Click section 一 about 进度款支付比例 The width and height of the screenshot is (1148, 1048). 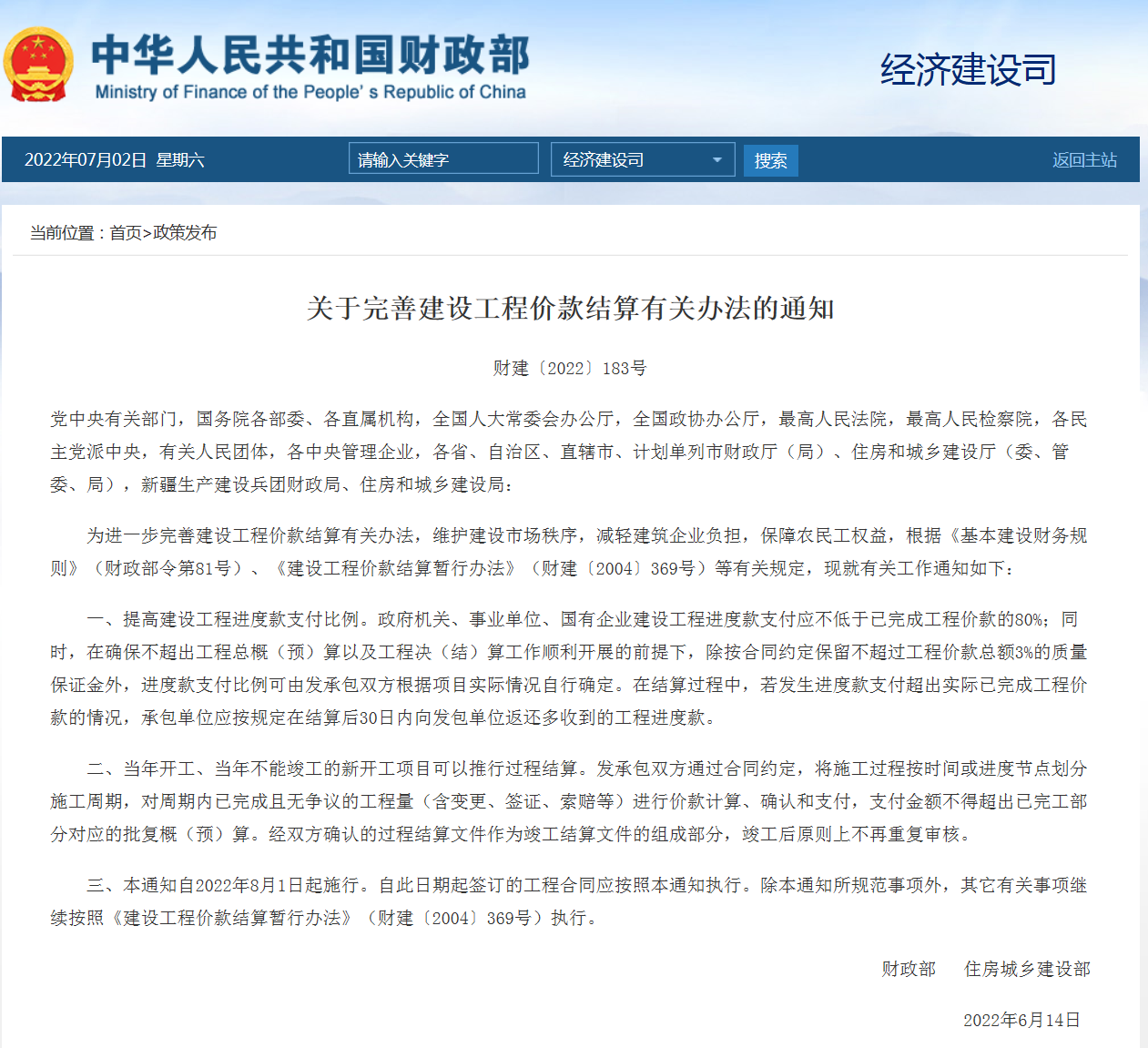click(569, 668)
